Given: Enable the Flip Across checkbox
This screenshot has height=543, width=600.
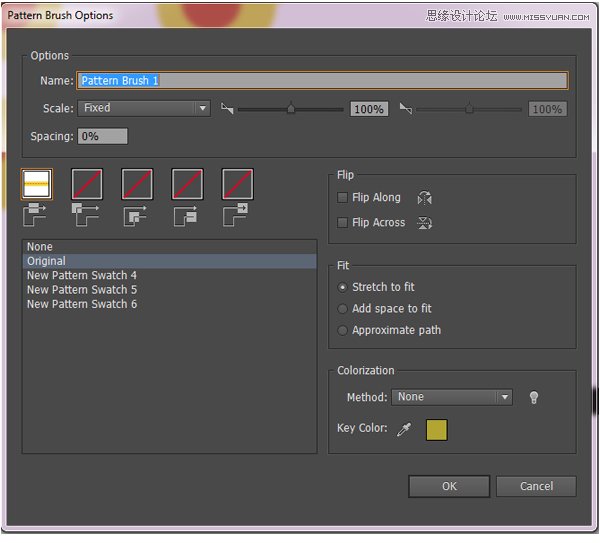Looking at the screenshot, I should point(342,222).
